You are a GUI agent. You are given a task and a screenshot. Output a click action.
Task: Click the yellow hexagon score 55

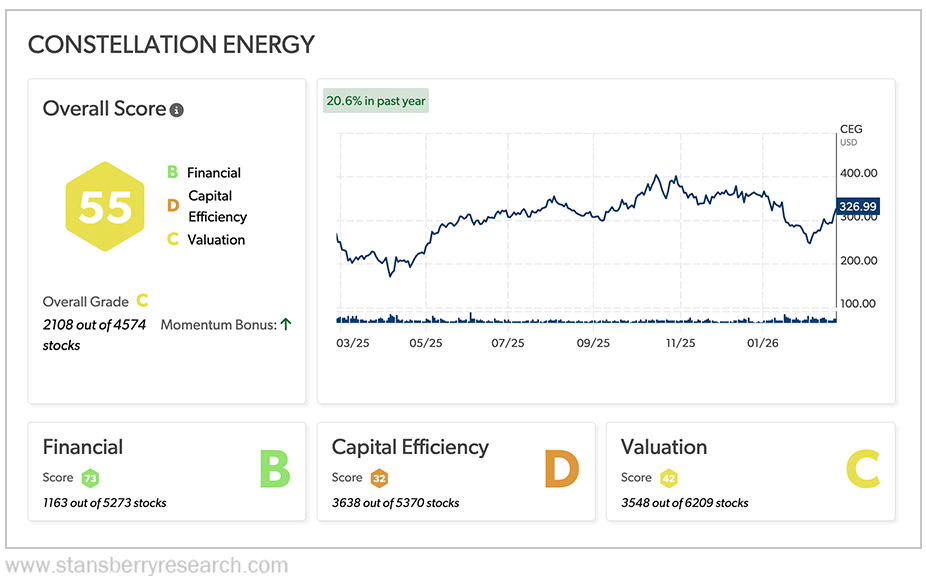point(105,207)
